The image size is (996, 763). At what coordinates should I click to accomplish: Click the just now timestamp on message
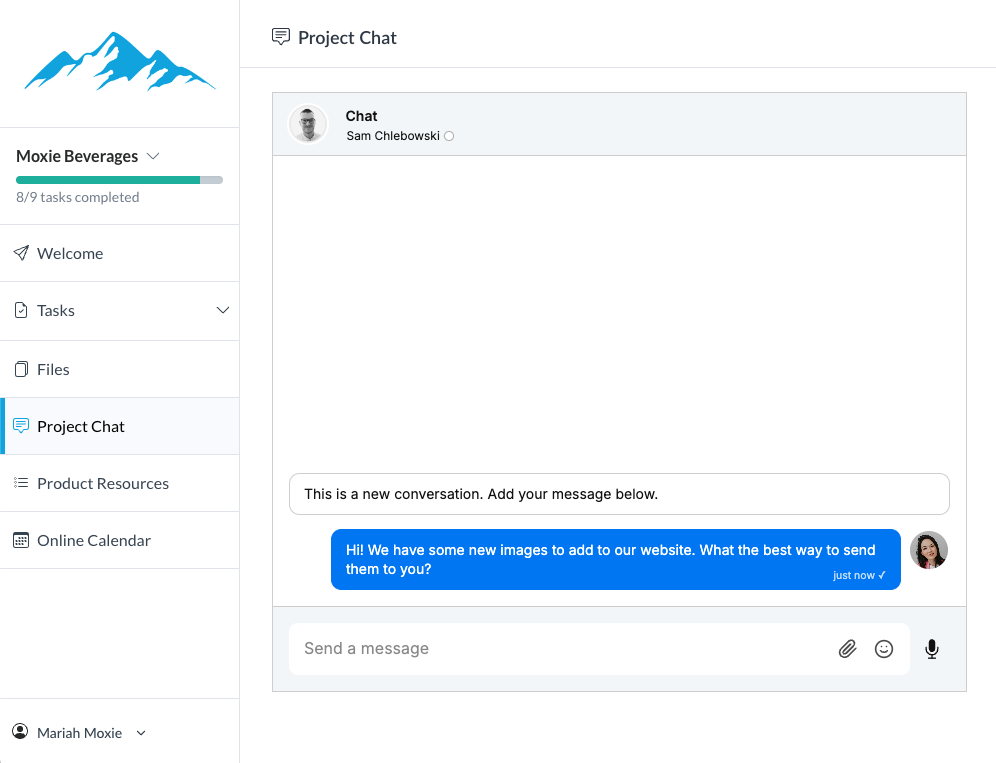click(854, 575)
